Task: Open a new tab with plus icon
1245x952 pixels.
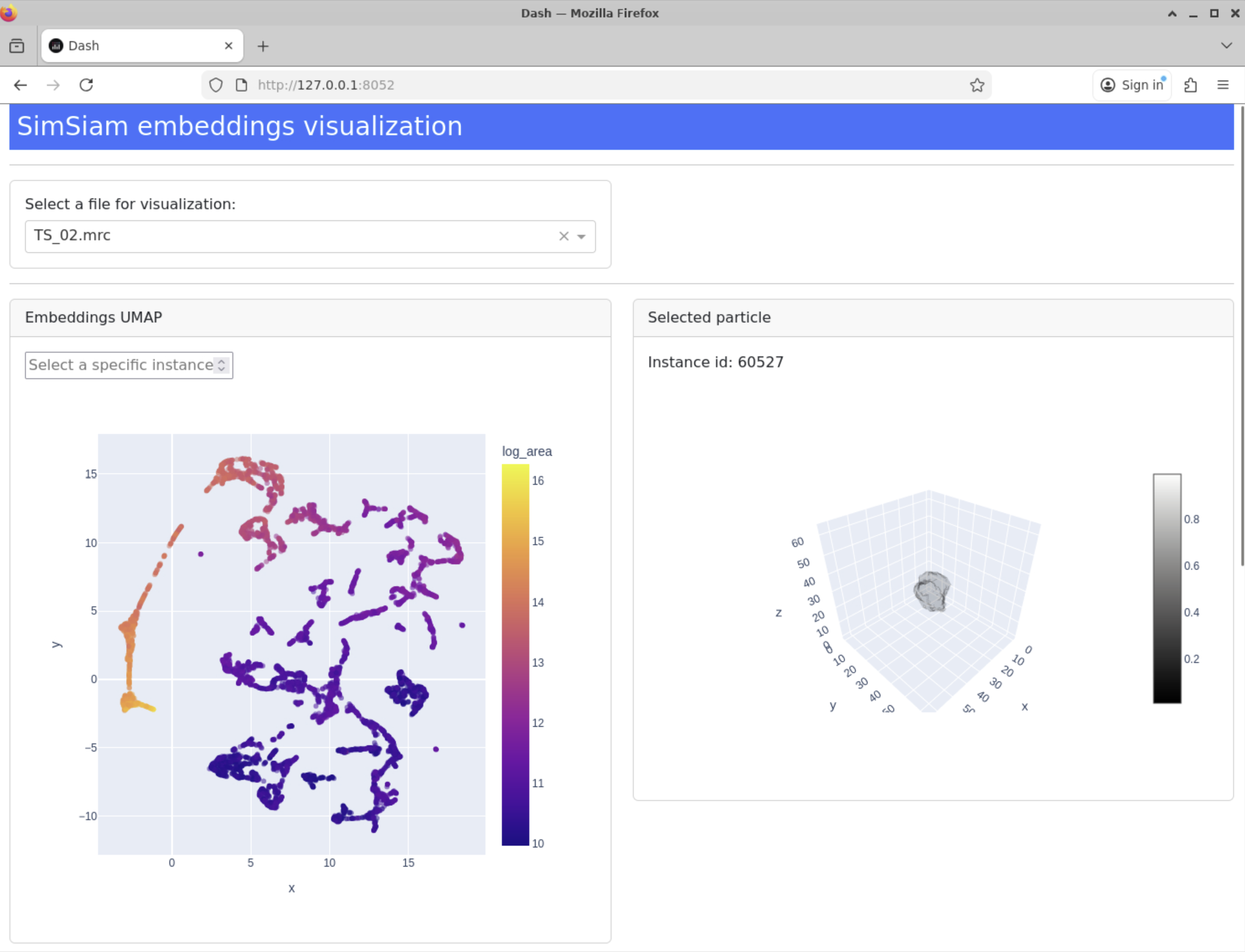Action: coord(263,46)
